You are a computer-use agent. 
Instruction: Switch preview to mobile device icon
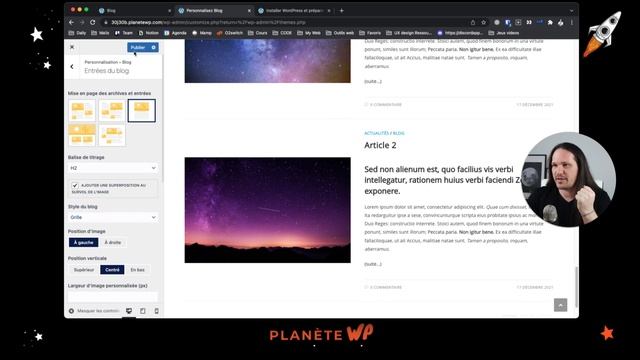tap(157, 311)
